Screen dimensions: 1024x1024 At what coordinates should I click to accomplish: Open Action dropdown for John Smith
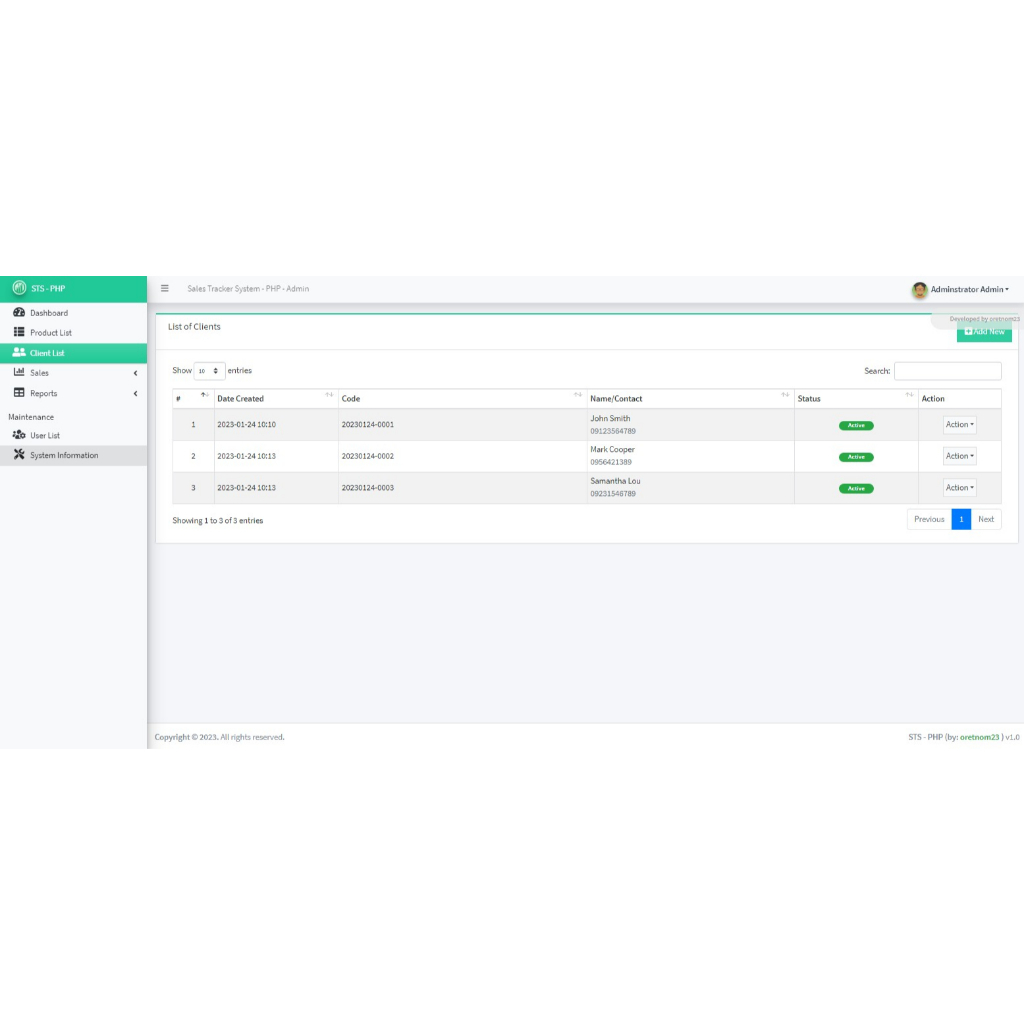coord(959,424)
